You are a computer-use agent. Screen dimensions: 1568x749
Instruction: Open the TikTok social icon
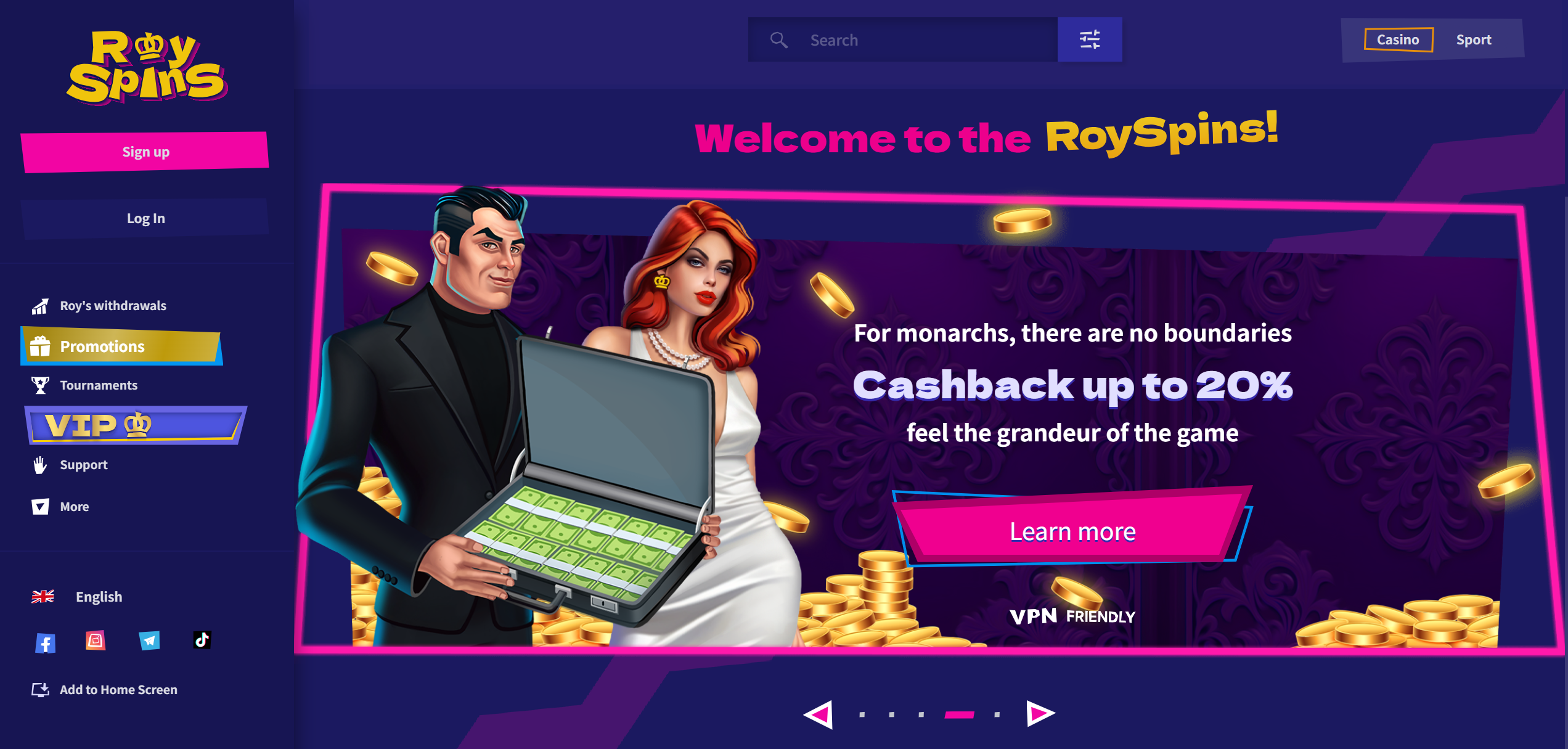pyautogui.click(x=202, y=641)
